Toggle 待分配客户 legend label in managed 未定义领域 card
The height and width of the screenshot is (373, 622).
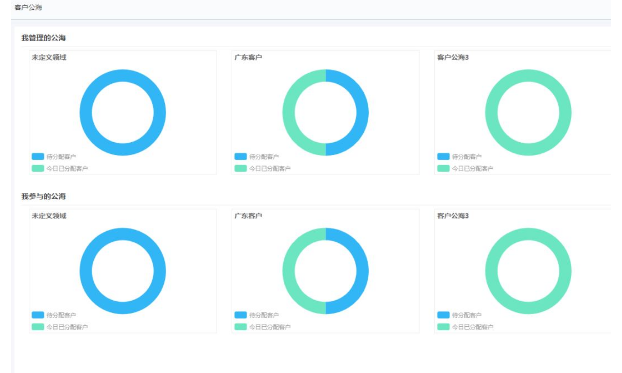pos(61,157)
